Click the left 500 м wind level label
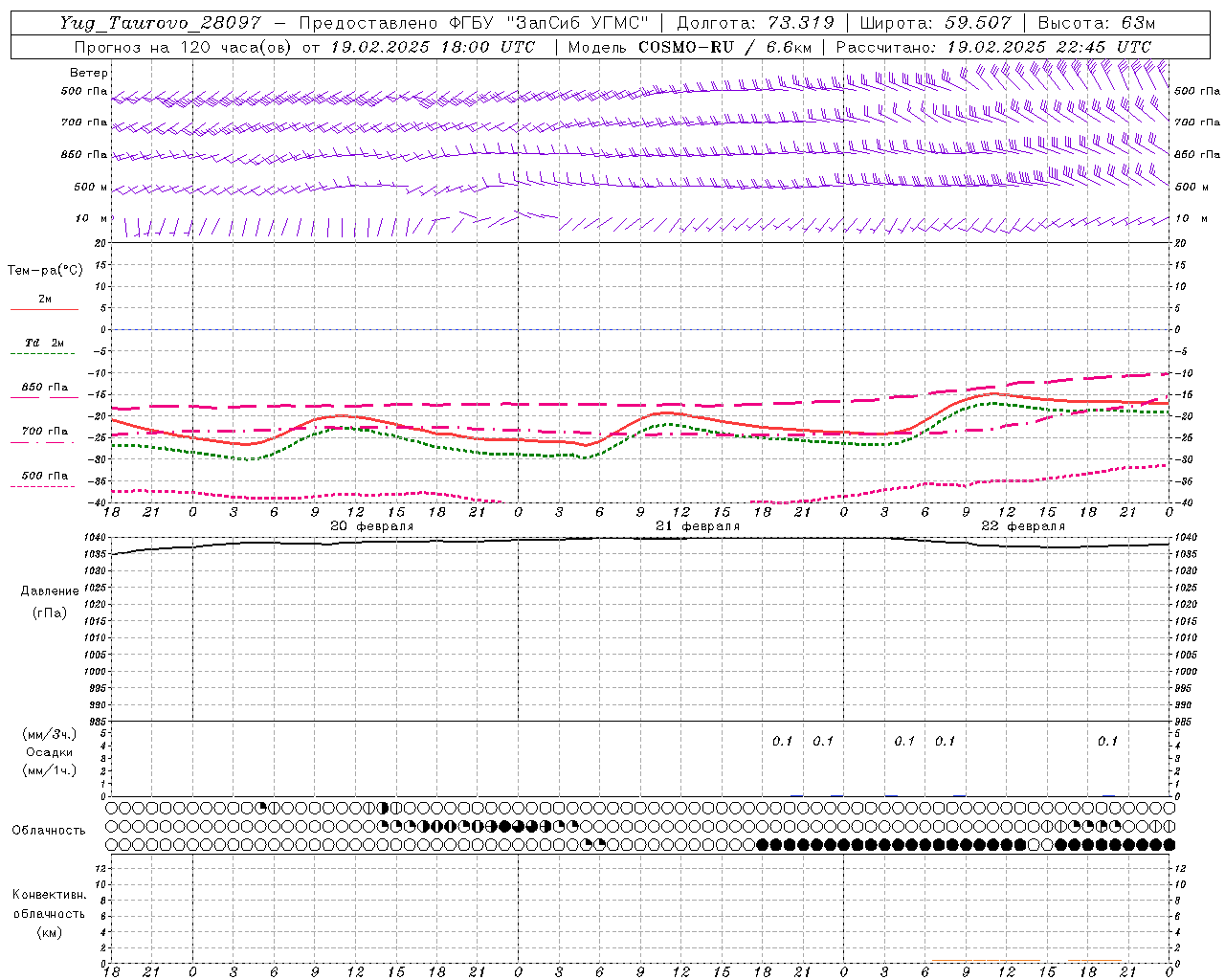The image size is (1225, 980). coord(91,187)
